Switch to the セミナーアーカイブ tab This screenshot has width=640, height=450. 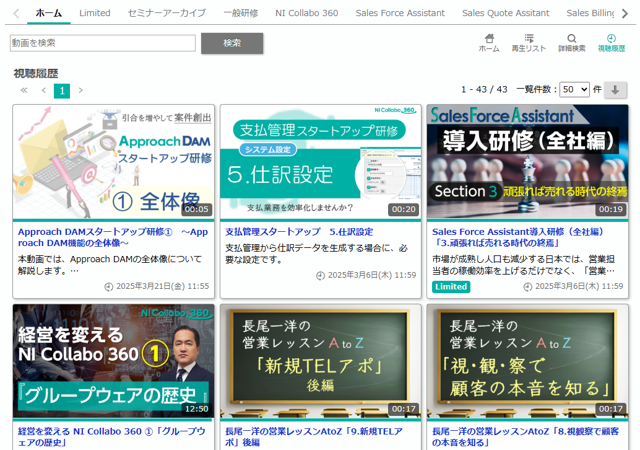pyautogui.click(x=167, y=13)
